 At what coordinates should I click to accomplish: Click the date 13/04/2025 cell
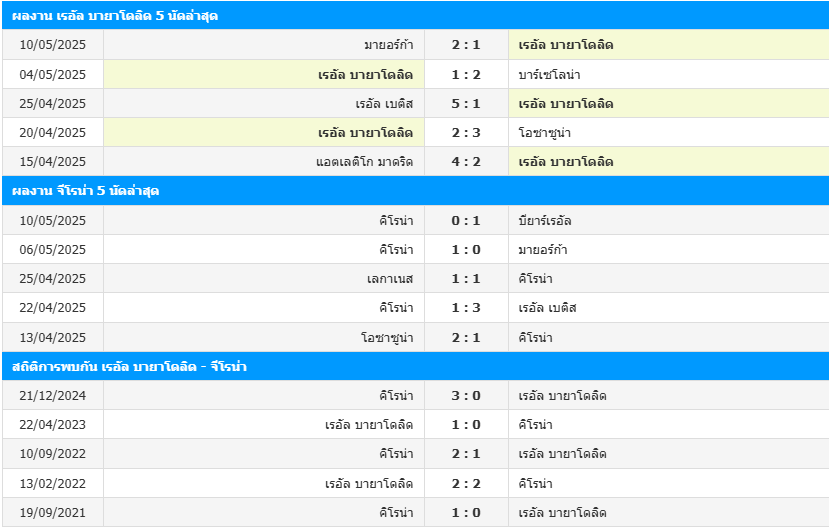pos(52,337)
